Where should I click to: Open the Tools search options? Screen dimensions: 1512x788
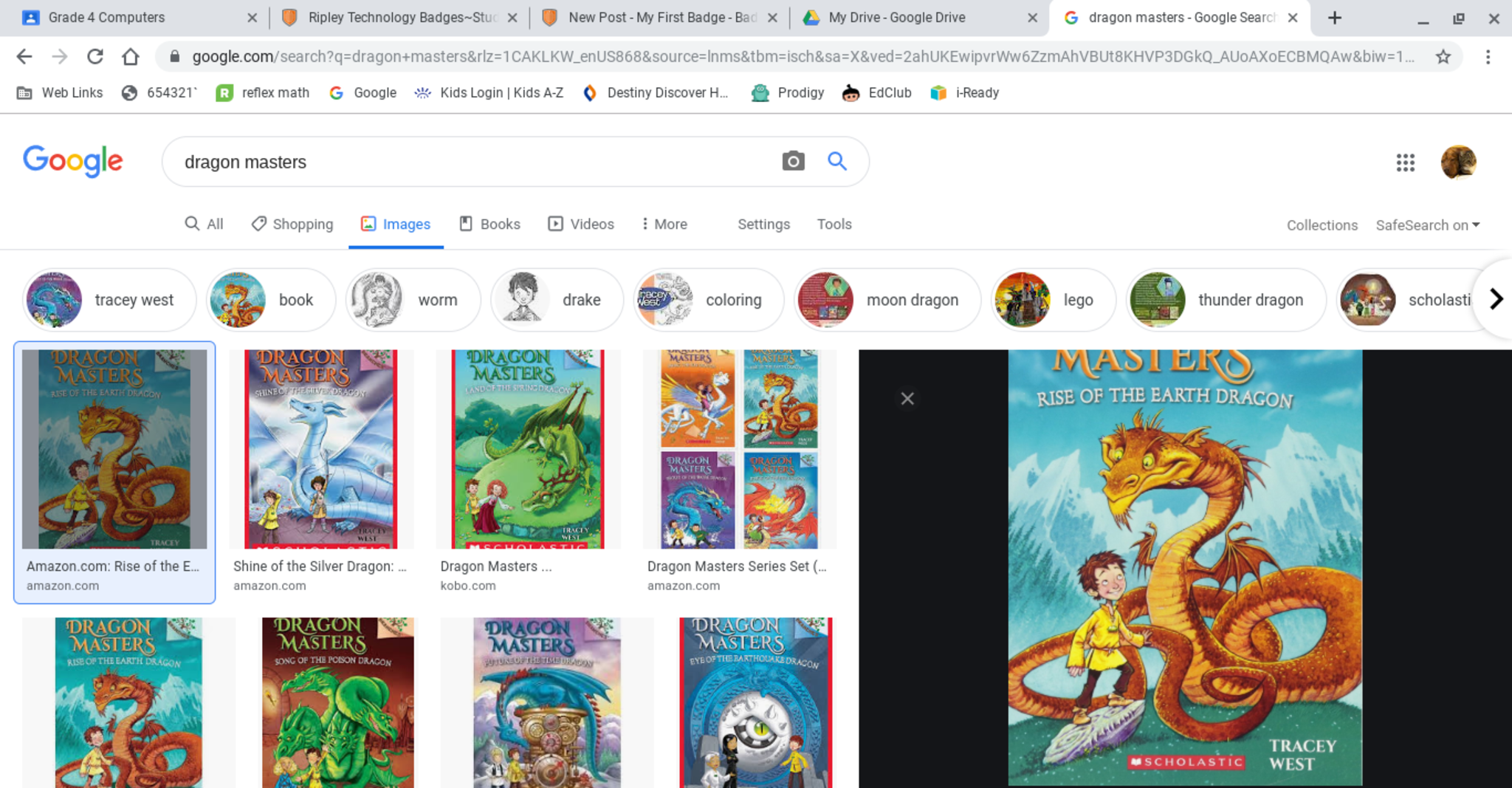point(834,224)
